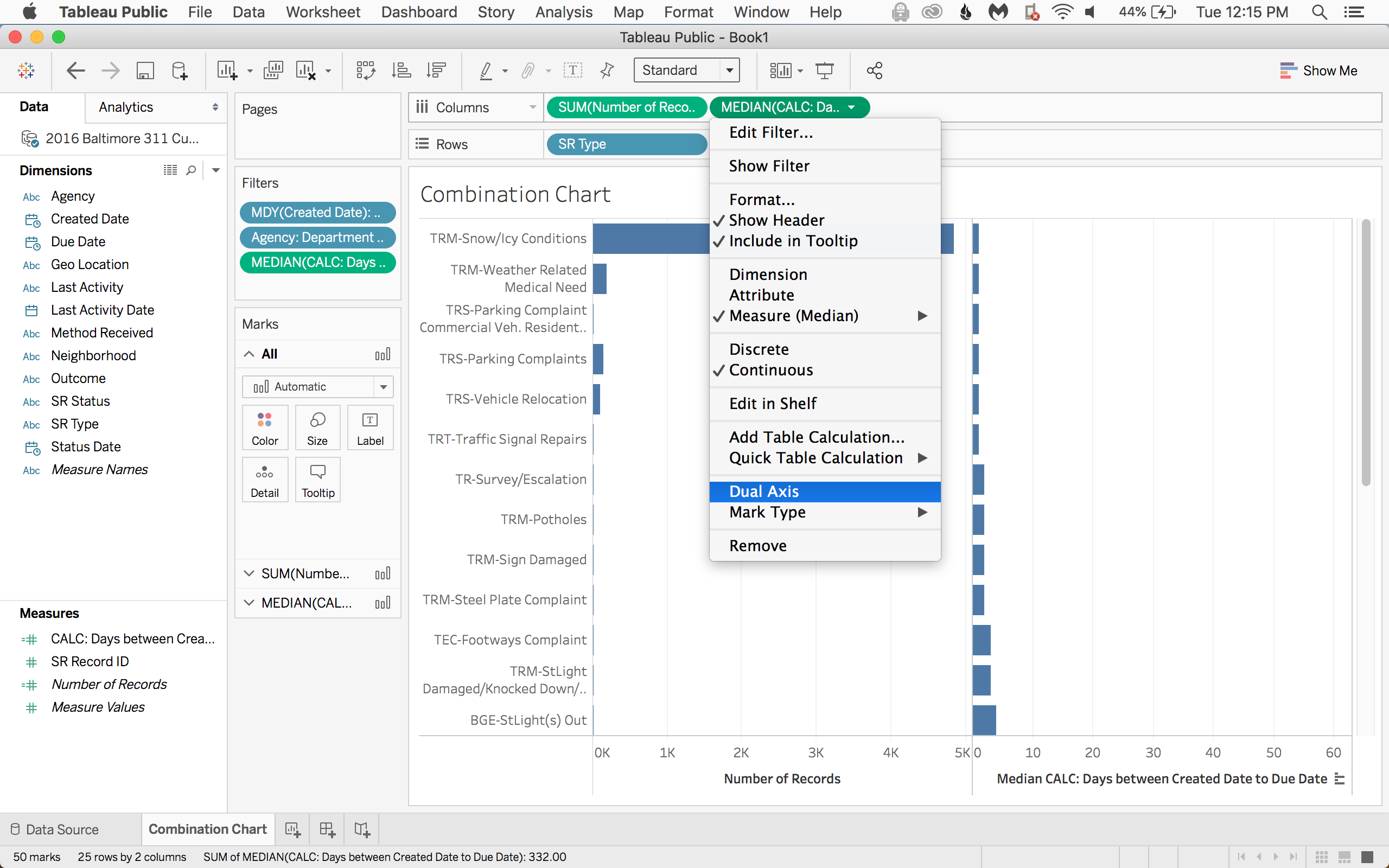Click Remove in context menu
1389x868 pixels.
pyautogui.click(x=825, y=546)
